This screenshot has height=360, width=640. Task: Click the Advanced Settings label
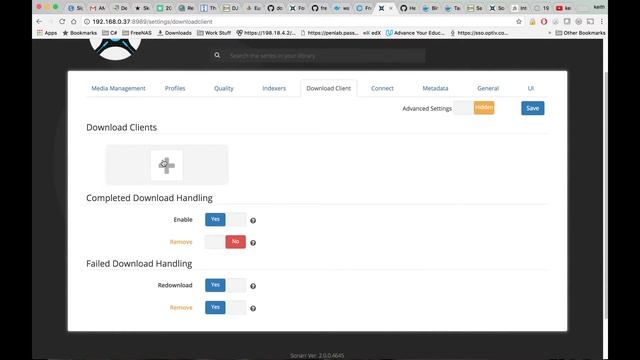click(x=427, y=109)
